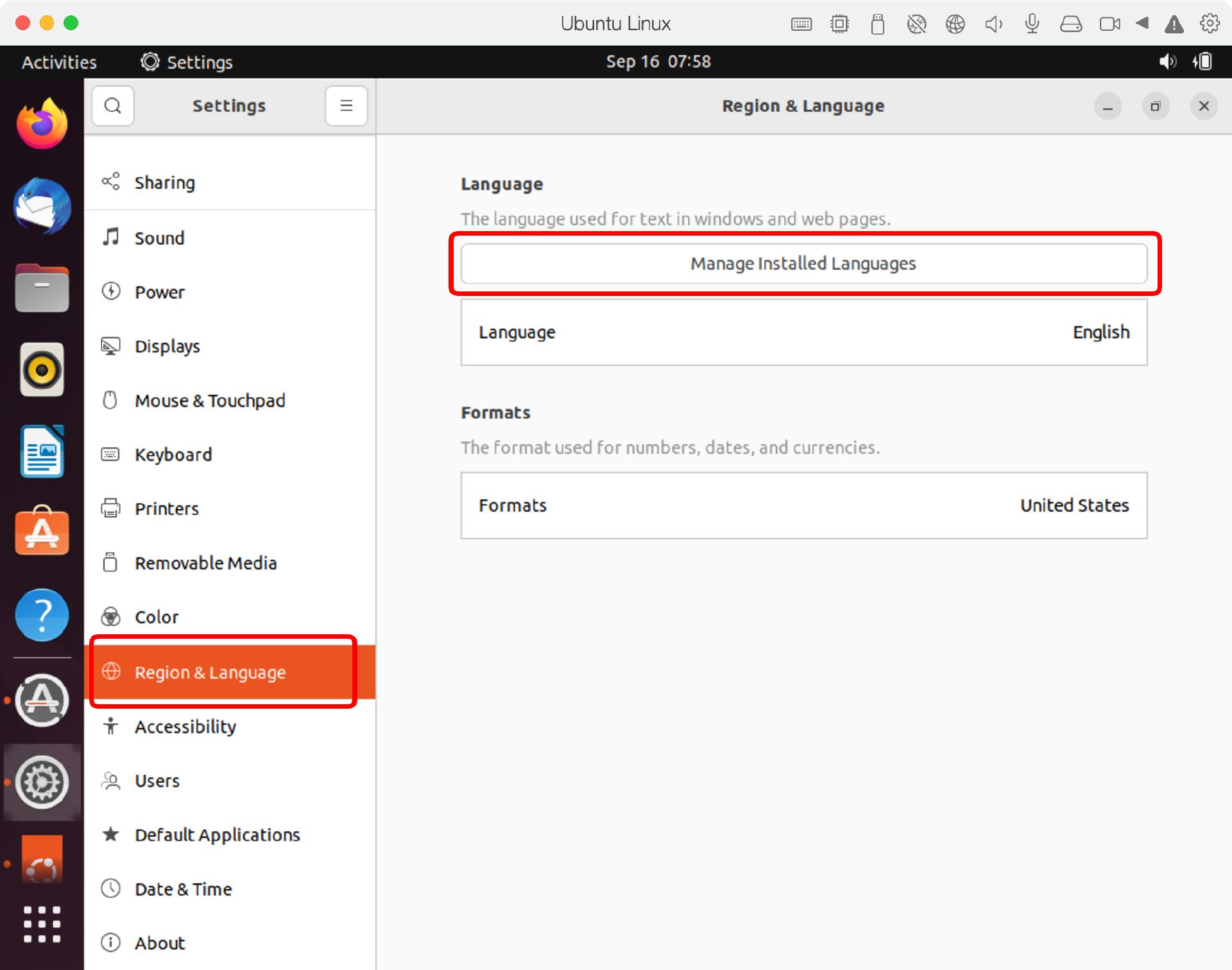
Task: Click Formats row showing United States
Action: [803, 505]
